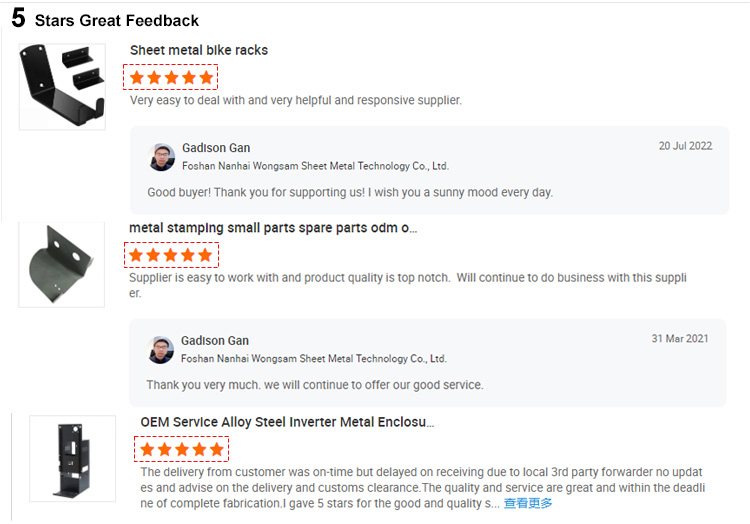Open the metal stamping small parts title
The image size is (750, 524).
coord(273,228)
